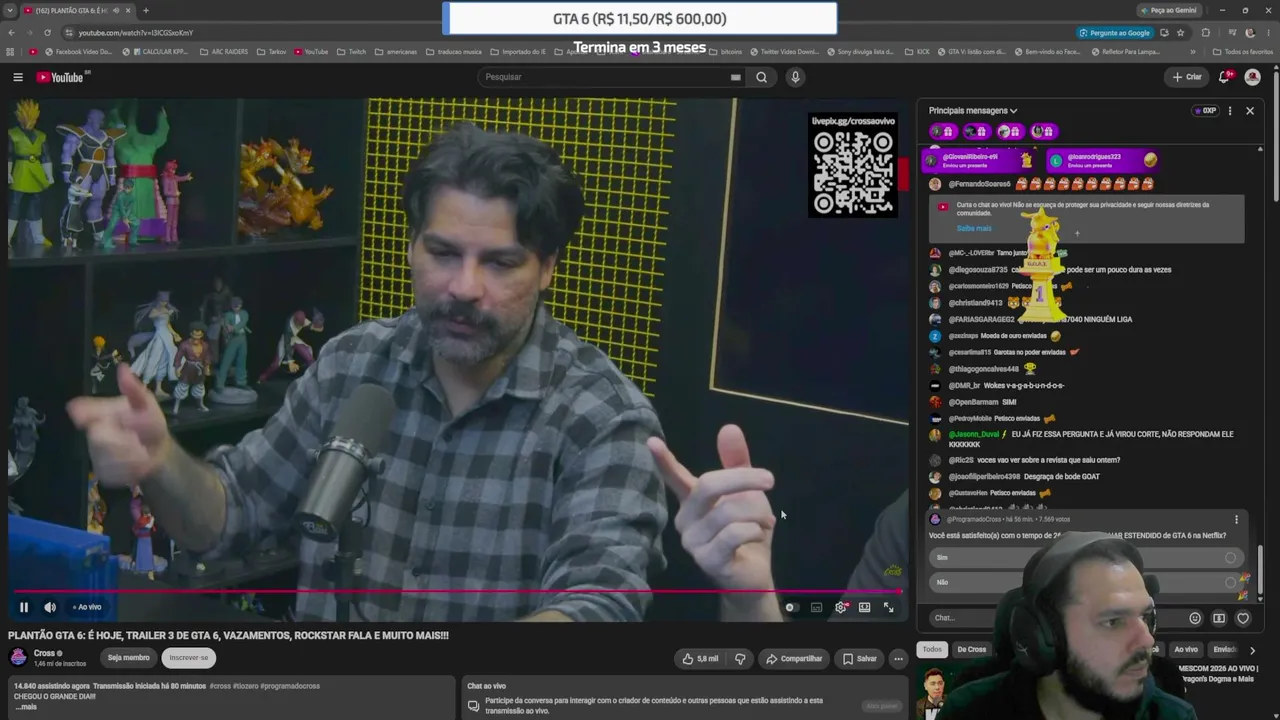Viewport: 1280px width, 720px height.
Task: Open the 'Saiba mais' chat link
Action: coord(974,228)
